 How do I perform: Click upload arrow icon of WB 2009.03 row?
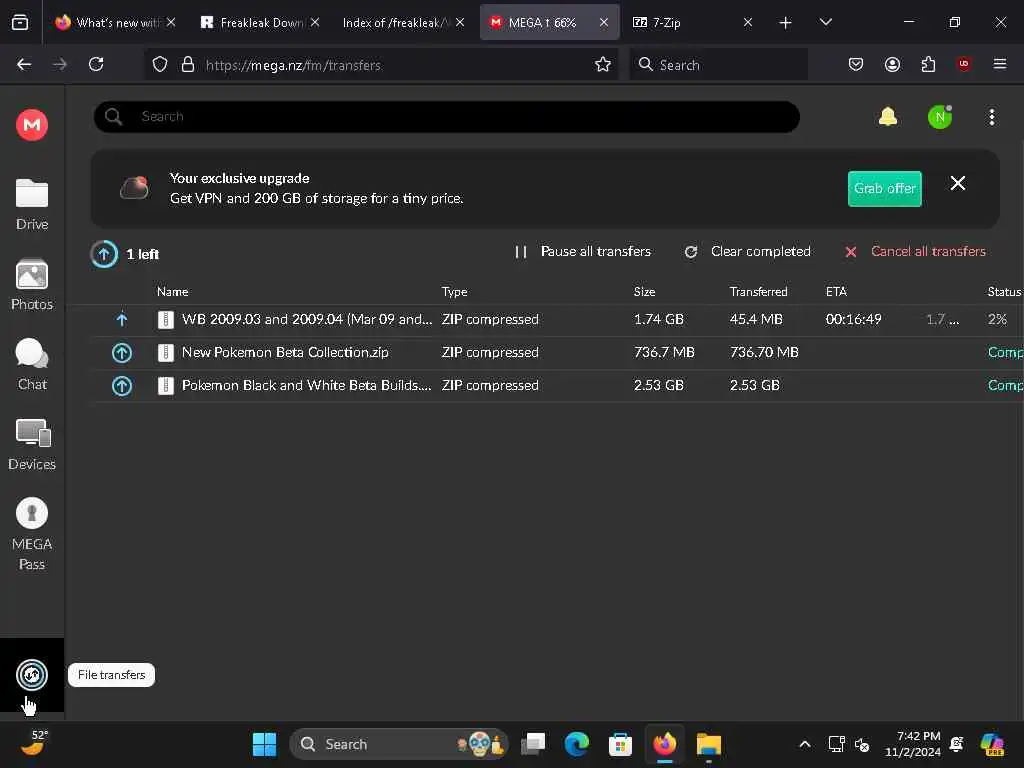pos(121,319)
